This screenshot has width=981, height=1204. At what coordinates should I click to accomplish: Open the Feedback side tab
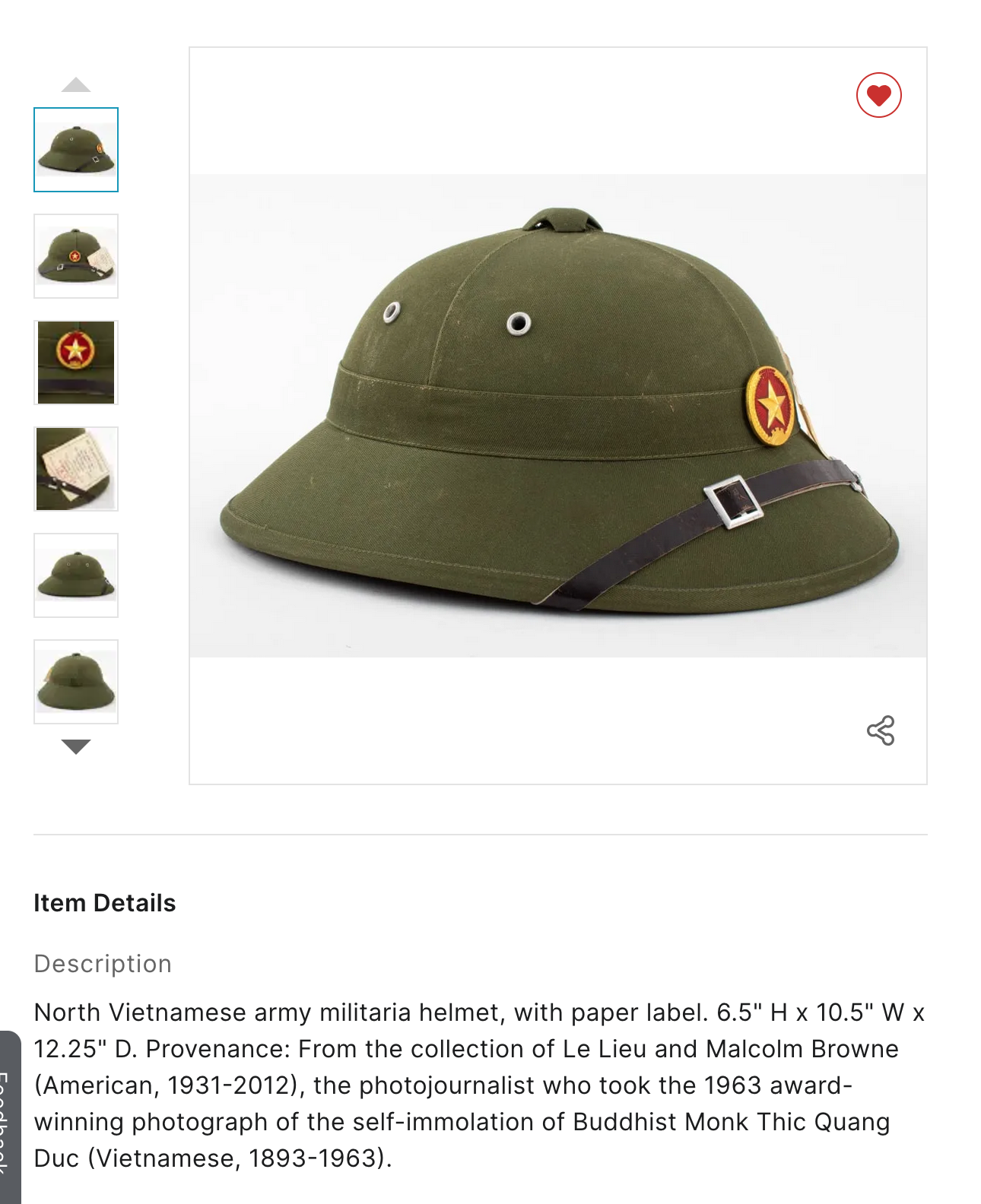(x=9, y=1117)
